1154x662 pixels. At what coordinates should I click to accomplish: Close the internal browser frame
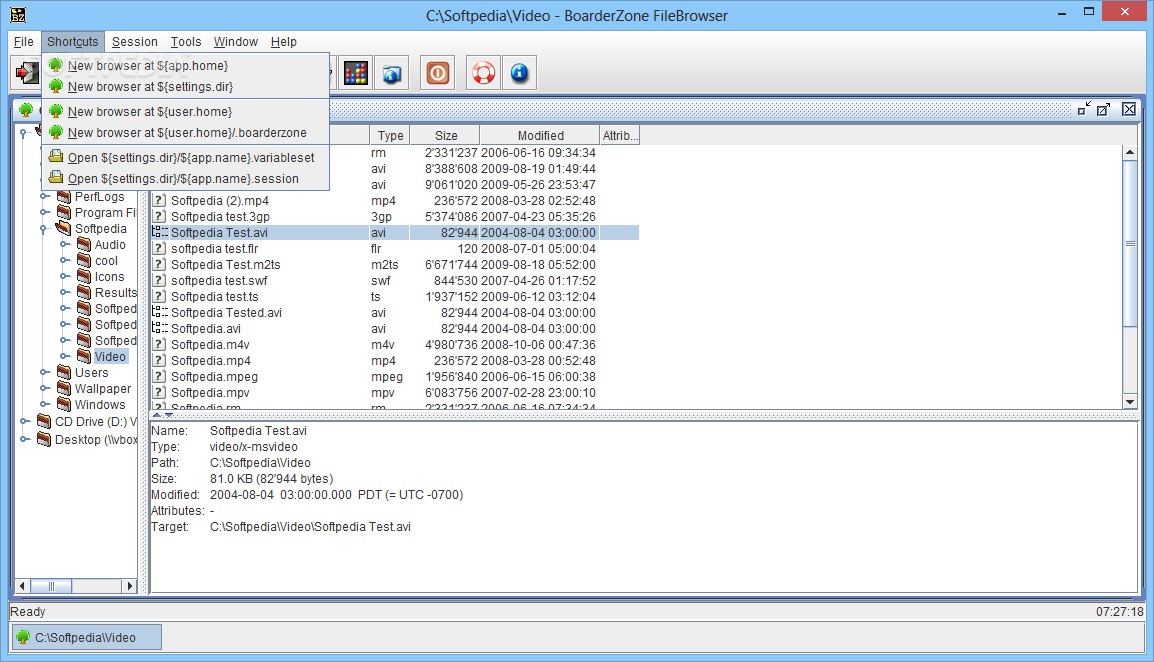(1129, 109)
